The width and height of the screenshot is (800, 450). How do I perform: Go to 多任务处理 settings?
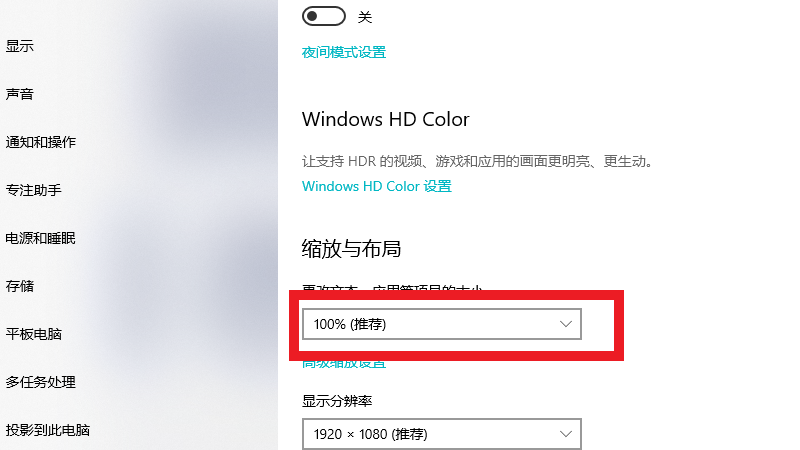[x=41, y=382]
